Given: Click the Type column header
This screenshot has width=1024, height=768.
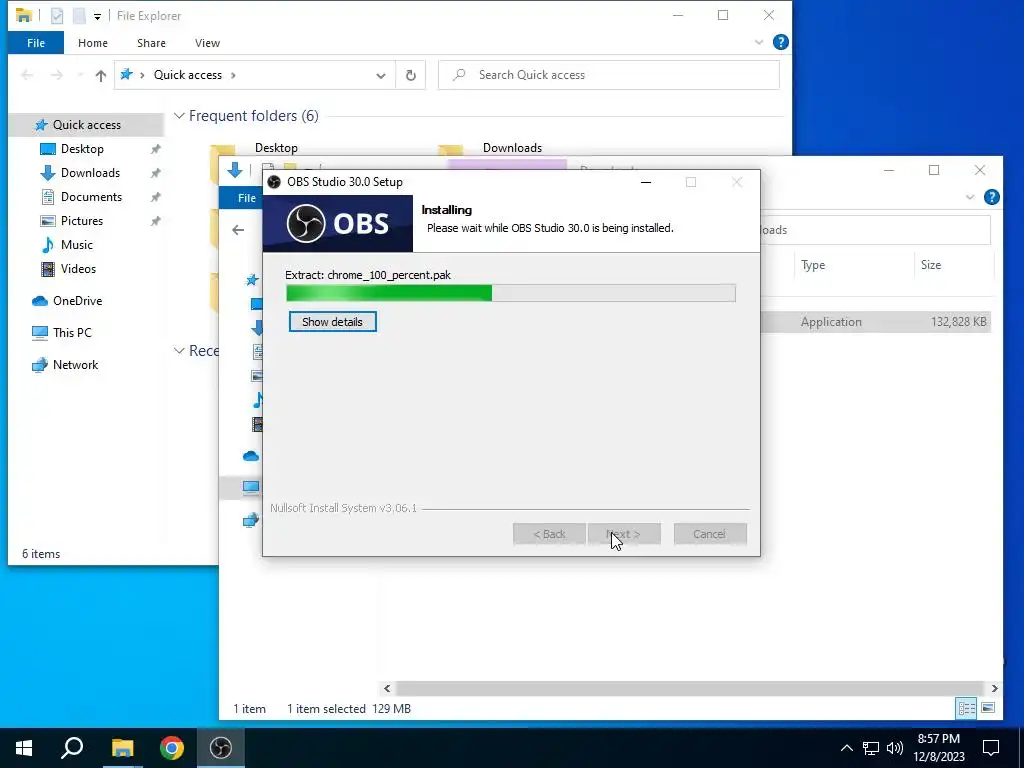Looking at the screenshot, I should tap(812, 265).
